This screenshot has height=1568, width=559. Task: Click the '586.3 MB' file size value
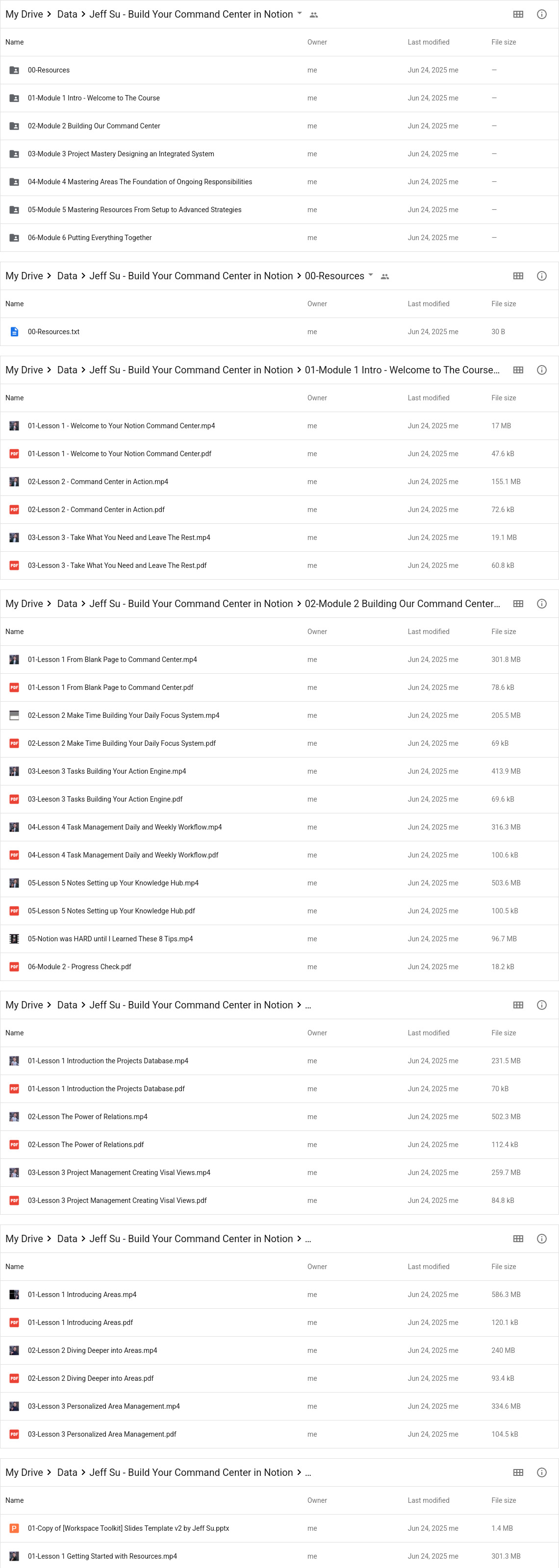tap(506, 1295)
